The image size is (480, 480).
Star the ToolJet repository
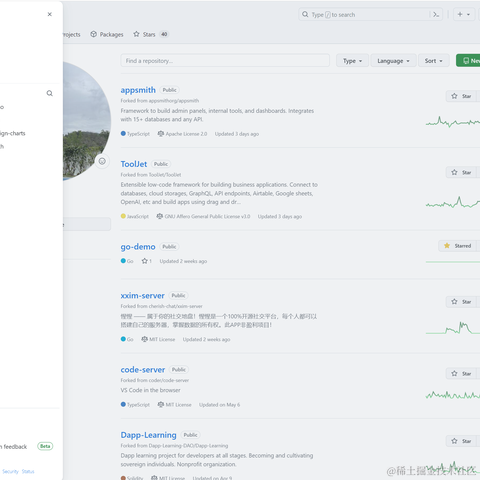[x=461, y=172]
